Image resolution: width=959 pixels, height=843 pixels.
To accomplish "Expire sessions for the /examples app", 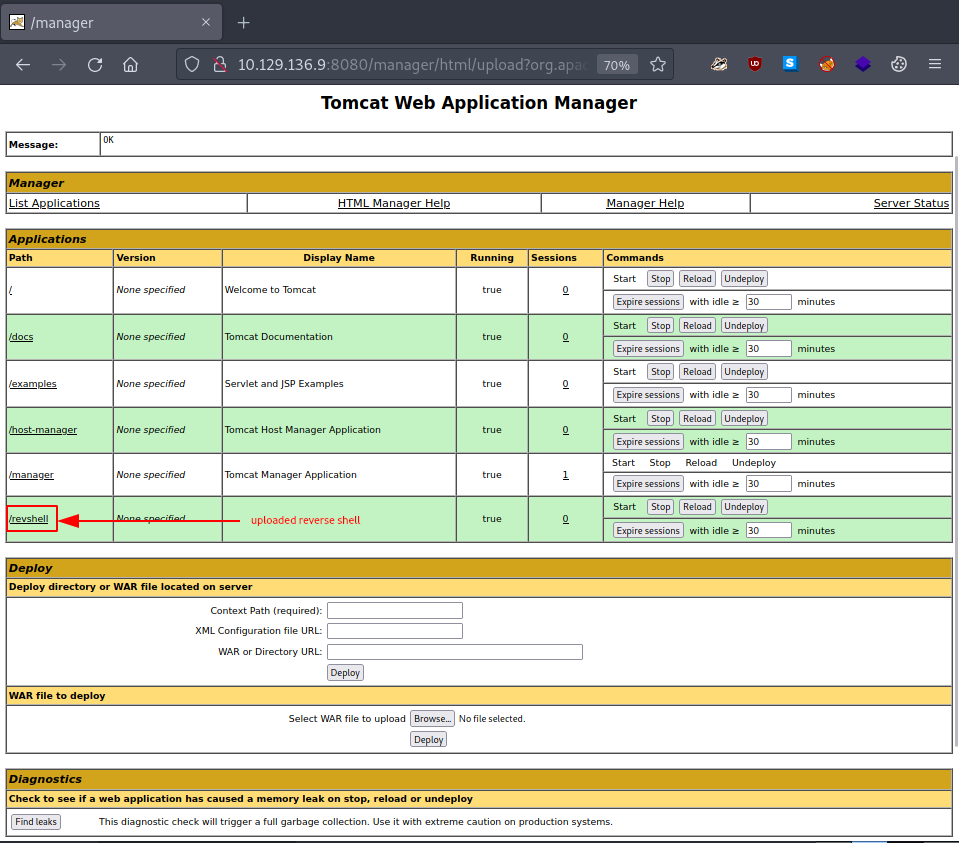I will (x=647, y=394).
